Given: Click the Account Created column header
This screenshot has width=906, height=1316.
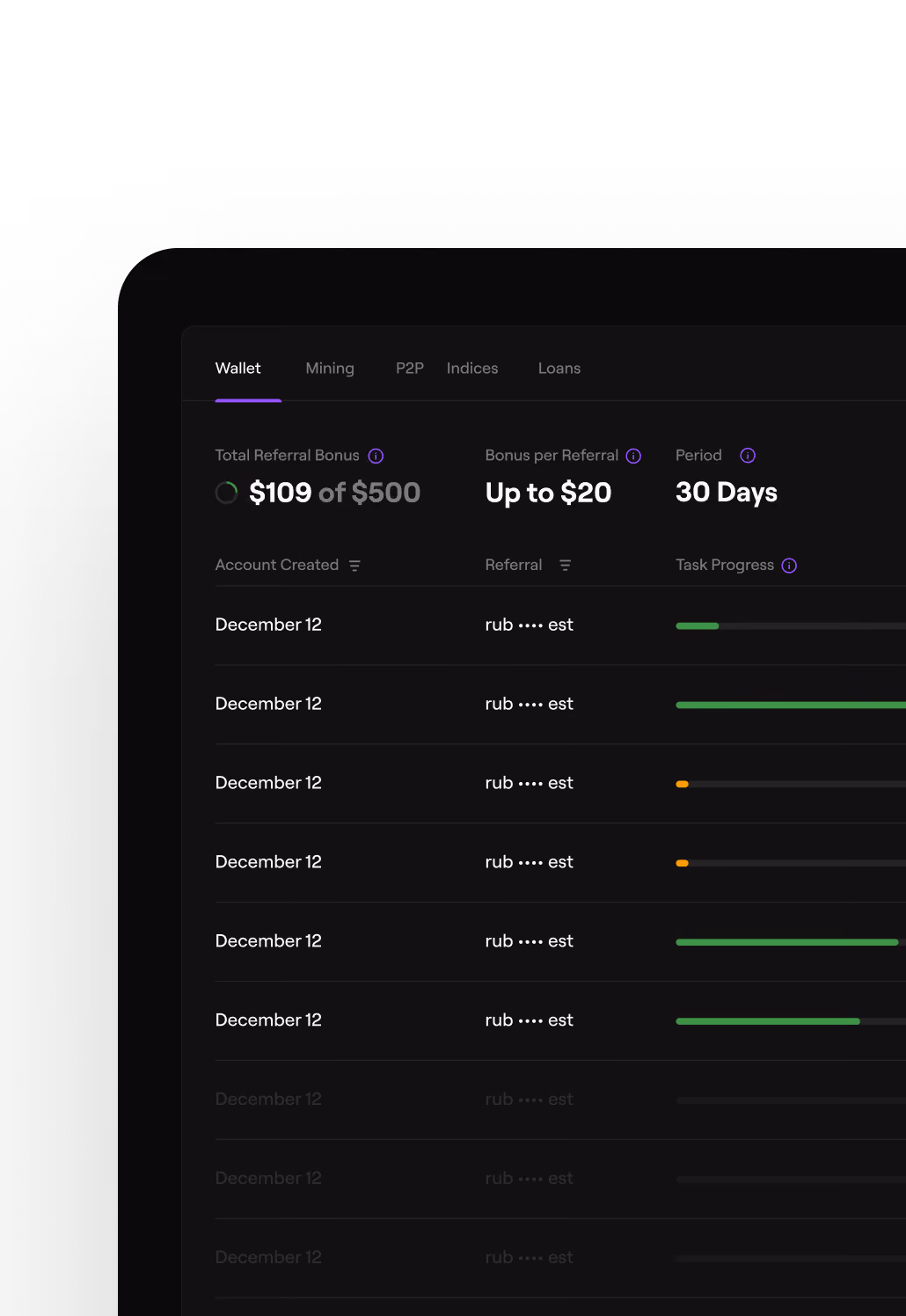Looking at the screenshot, I should (277, 565).
